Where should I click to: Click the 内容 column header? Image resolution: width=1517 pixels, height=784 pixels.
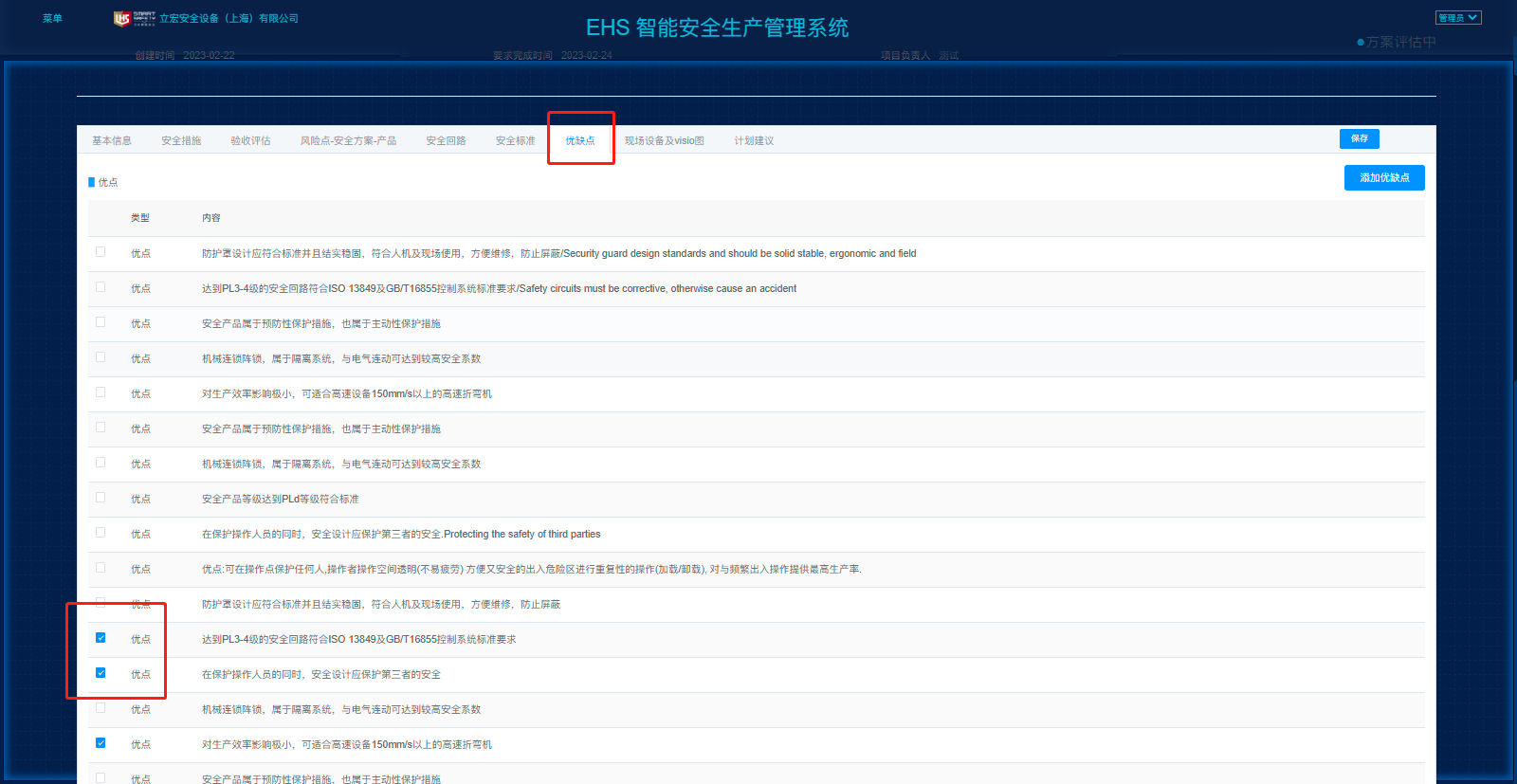click(x=211, y=218)
